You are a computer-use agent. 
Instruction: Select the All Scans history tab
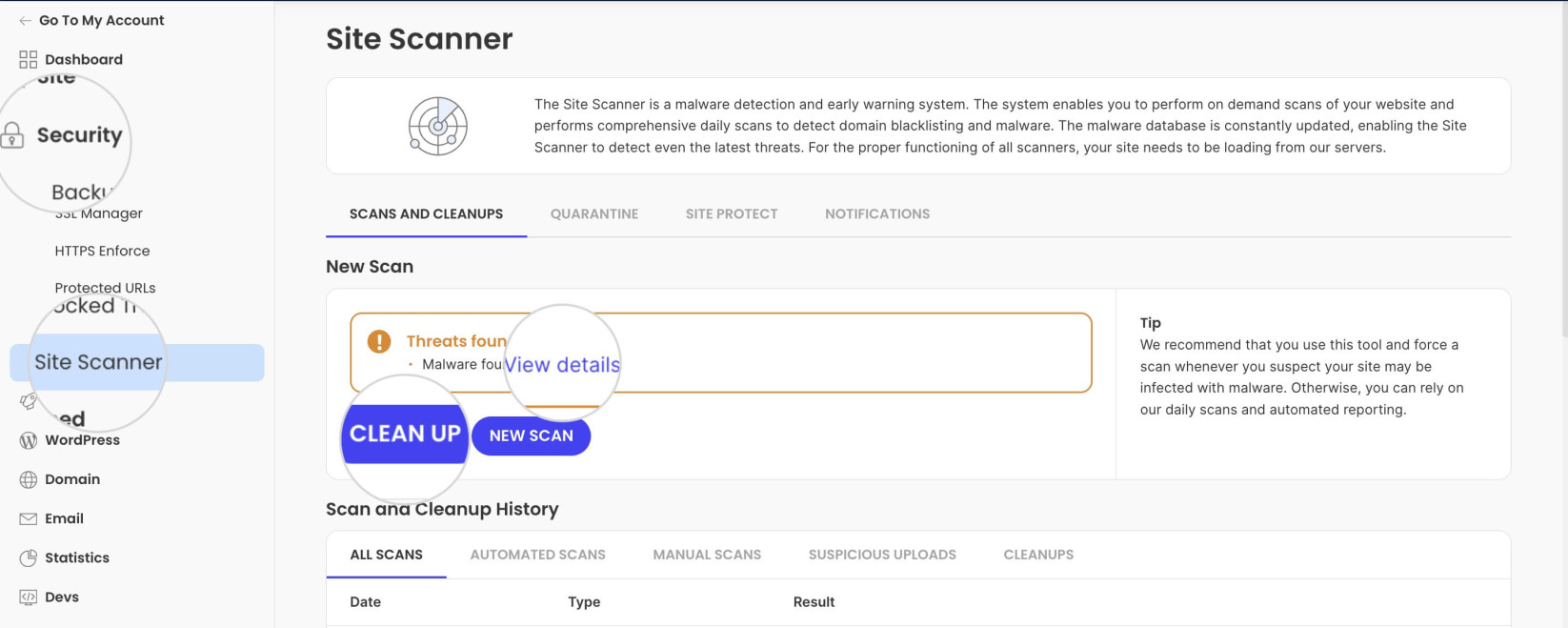tap(386, 555)
